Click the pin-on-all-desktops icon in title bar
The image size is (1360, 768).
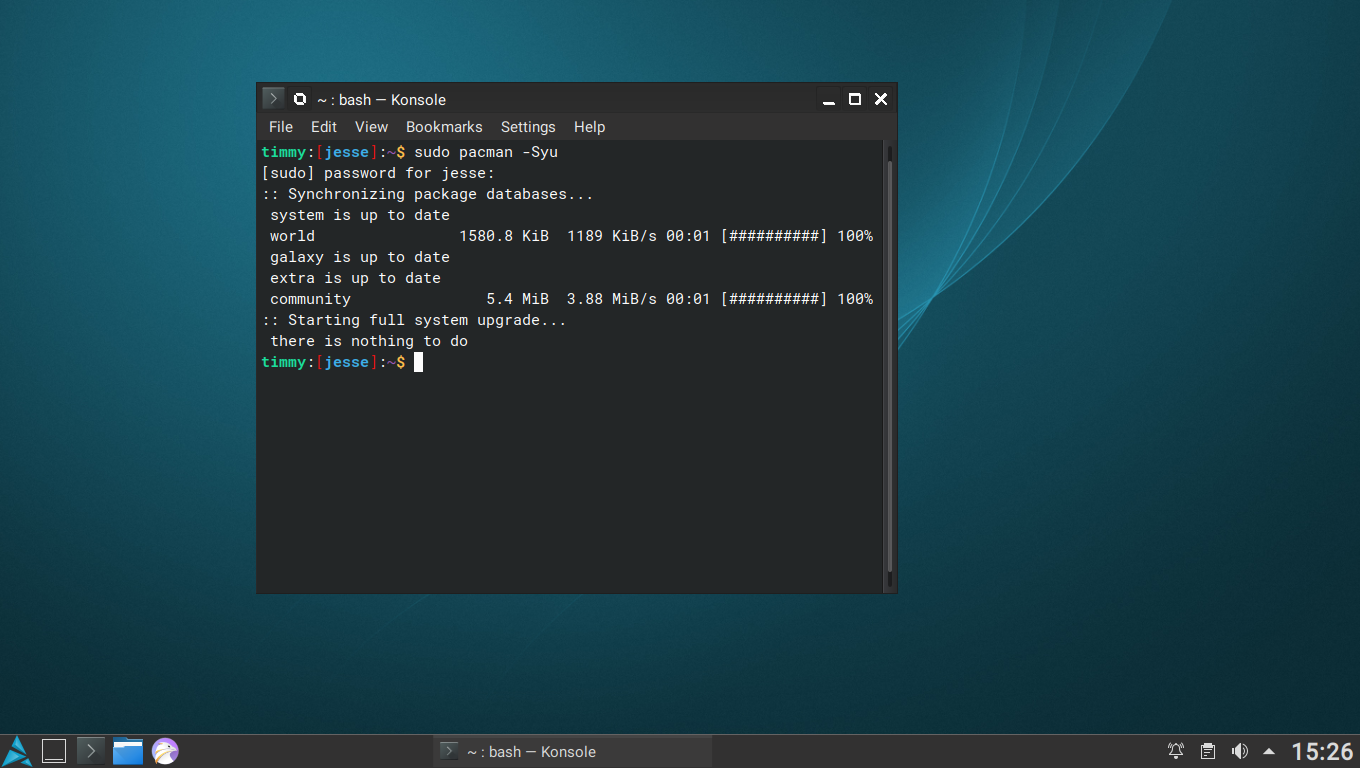click(300, 99)
